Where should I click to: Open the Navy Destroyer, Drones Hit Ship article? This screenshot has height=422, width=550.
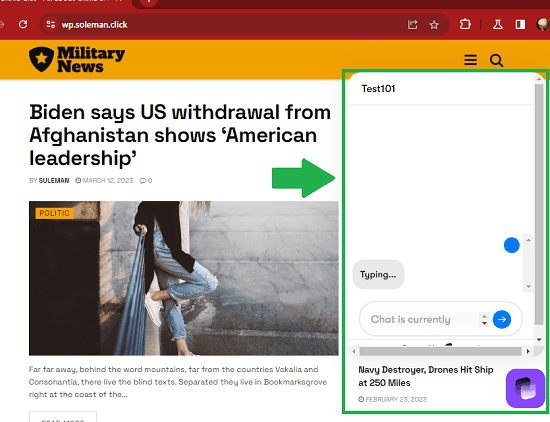pyautogui.click(x=426, y=376)
